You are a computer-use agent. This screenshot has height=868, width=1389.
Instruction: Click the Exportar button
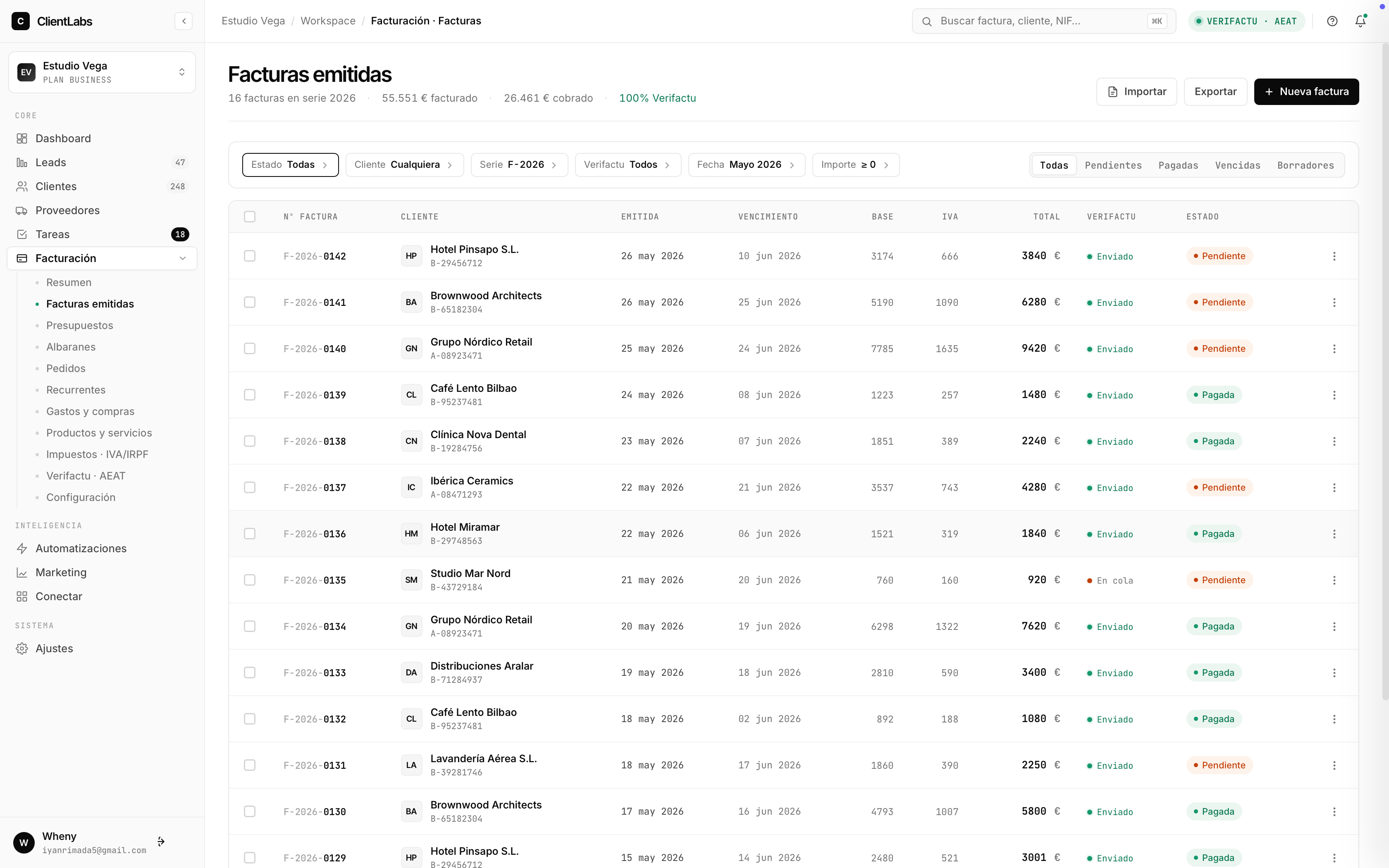(1215, 92)
